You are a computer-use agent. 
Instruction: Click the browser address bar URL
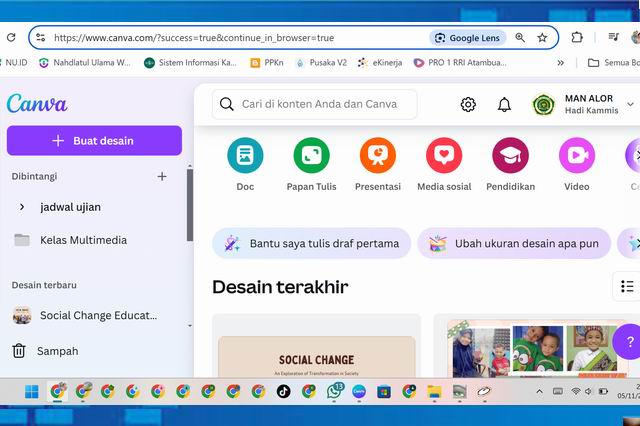tap(194, 38)
